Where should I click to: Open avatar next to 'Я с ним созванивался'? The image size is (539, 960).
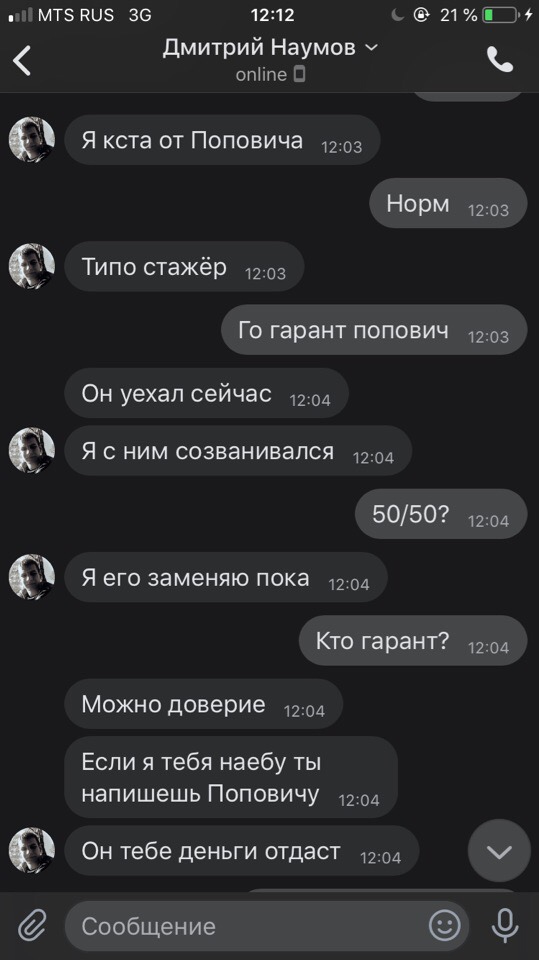click(32, 451)
